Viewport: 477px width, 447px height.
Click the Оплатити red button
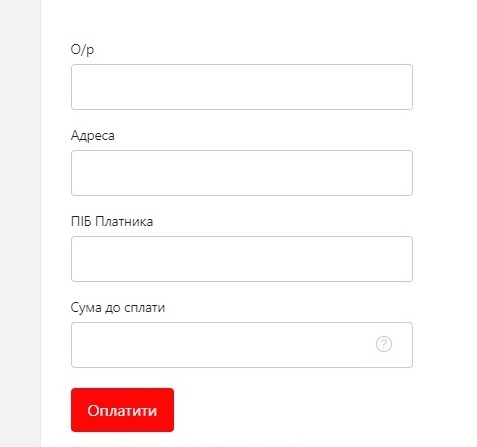point(122,410)
